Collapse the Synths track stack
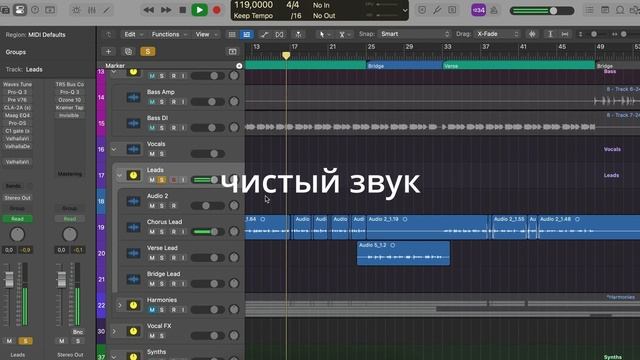Screen dimensions: 640x360 (x=114, y=356)
